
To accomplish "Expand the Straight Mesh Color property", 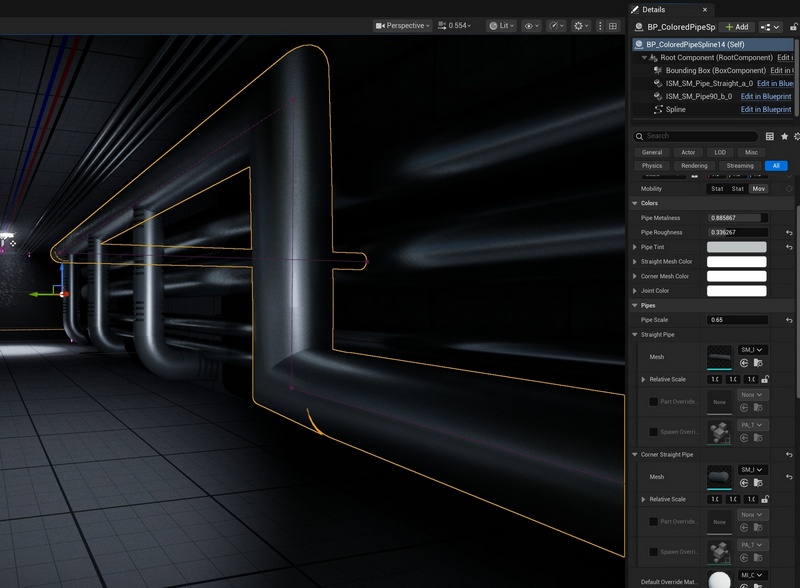I will pos(635,262).
